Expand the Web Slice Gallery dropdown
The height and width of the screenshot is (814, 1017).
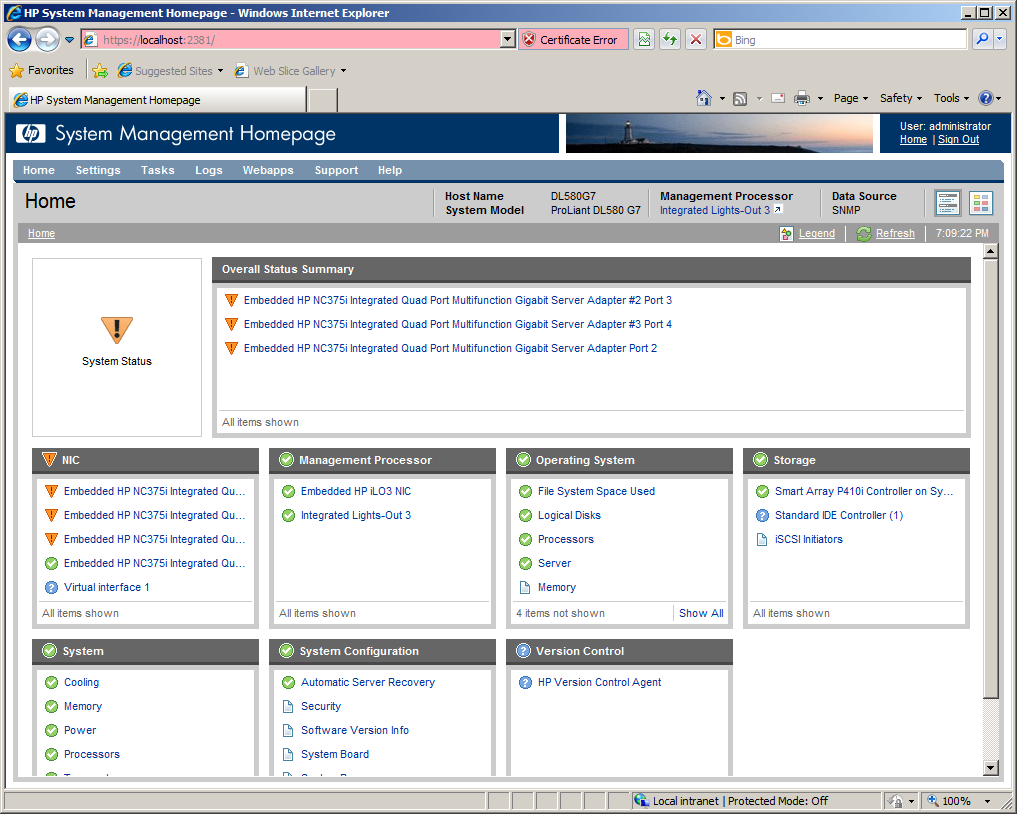click(x=343, y=71)
